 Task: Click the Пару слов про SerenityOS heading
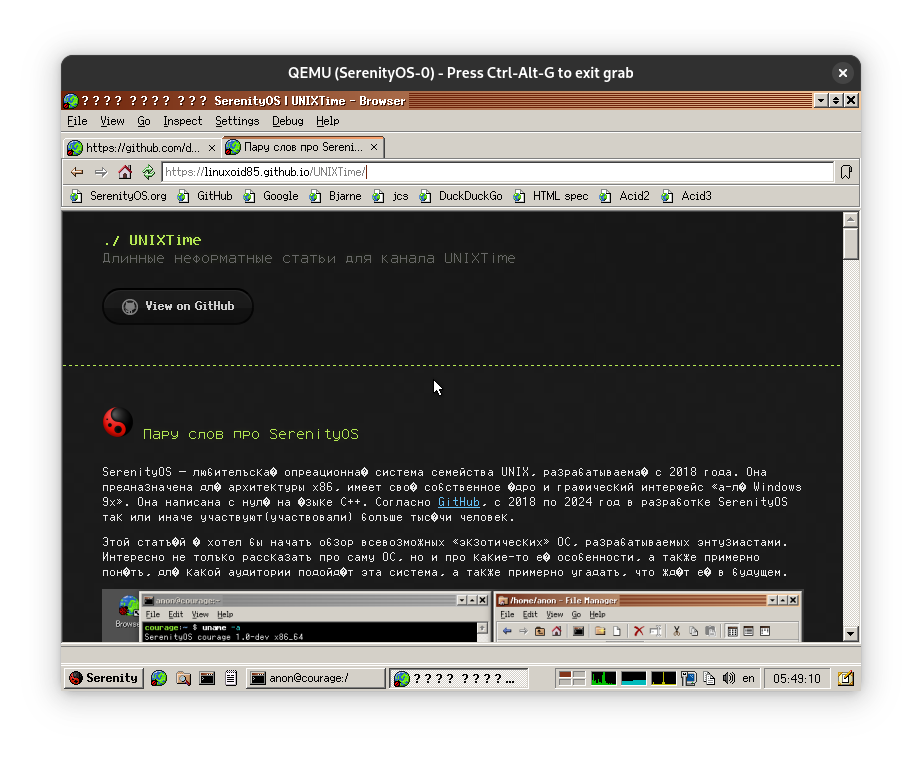pyautogui.click(x=250, y=434)
